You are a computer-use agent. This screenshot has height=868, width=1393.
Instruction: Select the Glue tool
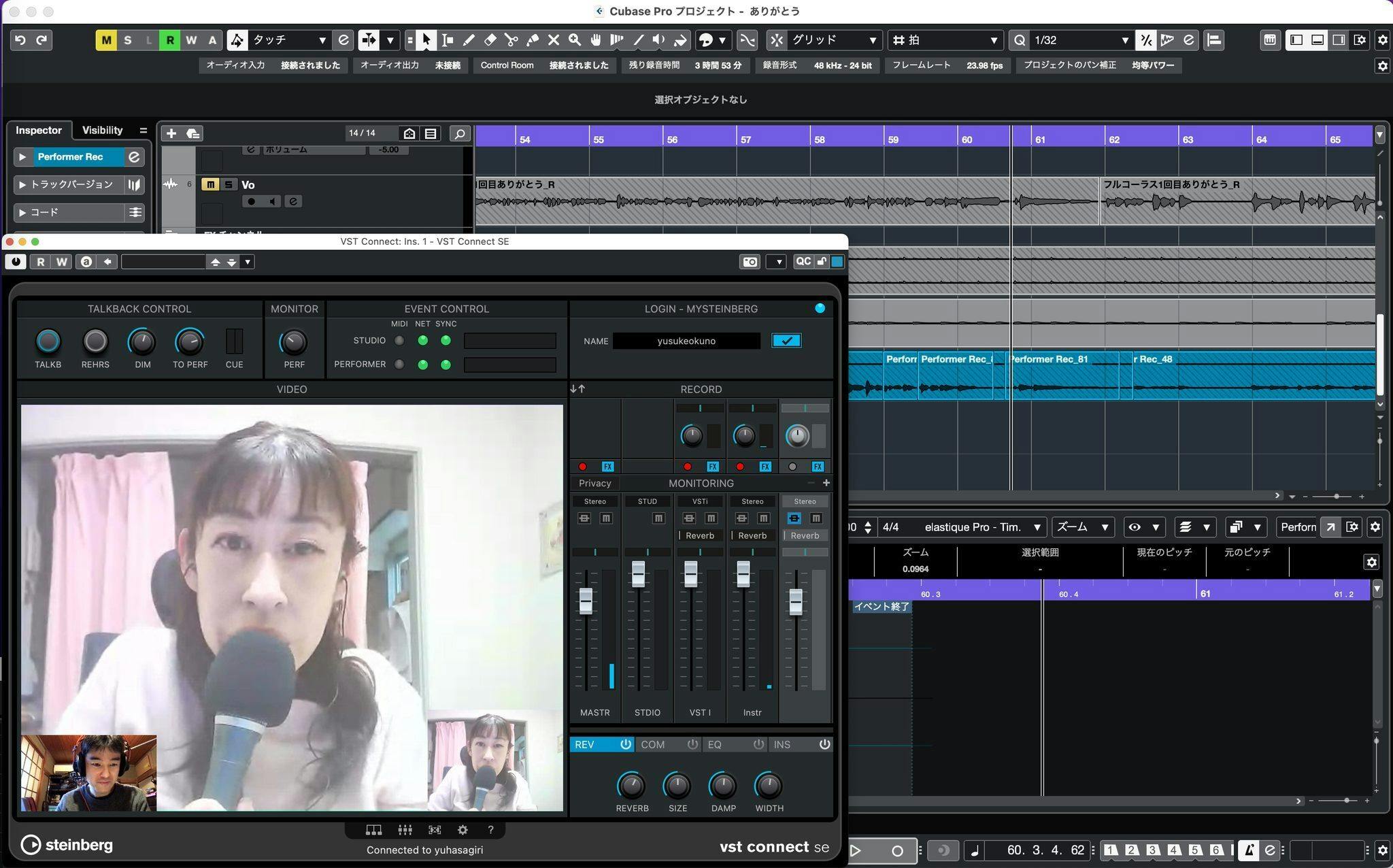(533, 40)
